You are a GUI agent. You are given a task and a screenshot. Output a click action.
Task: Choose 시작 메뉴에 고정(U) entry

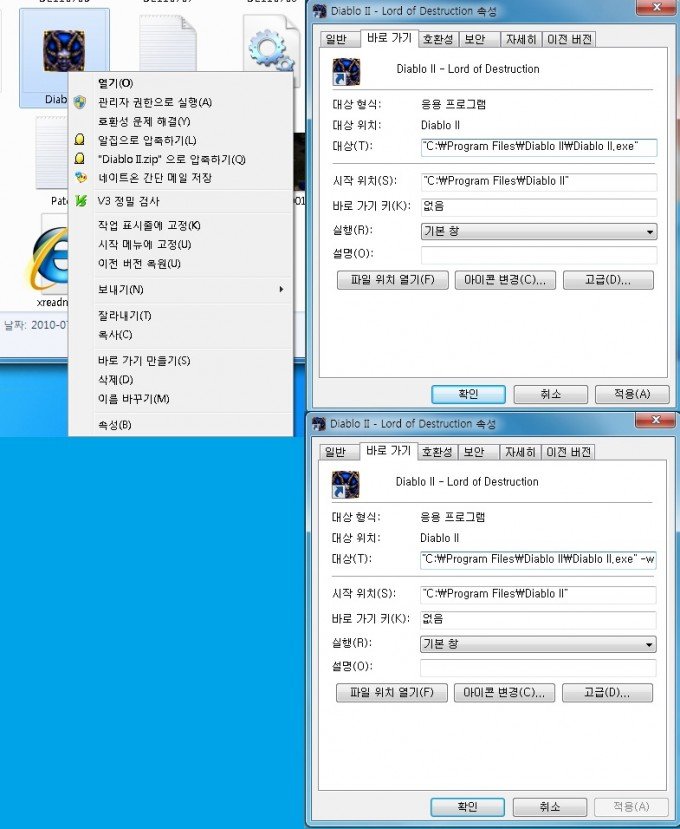pyautogui.click(x=144, y=244)
